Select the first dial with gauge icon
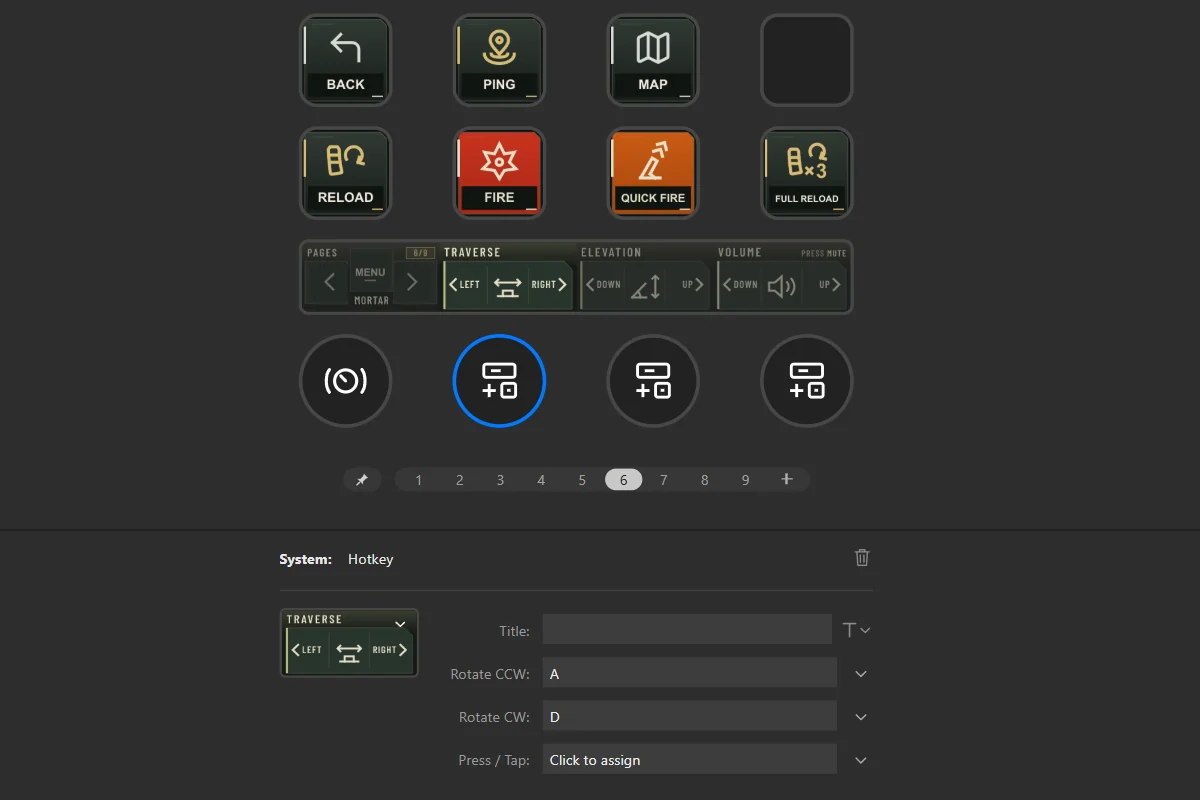1200x800 pixels. tap(345, 381)
